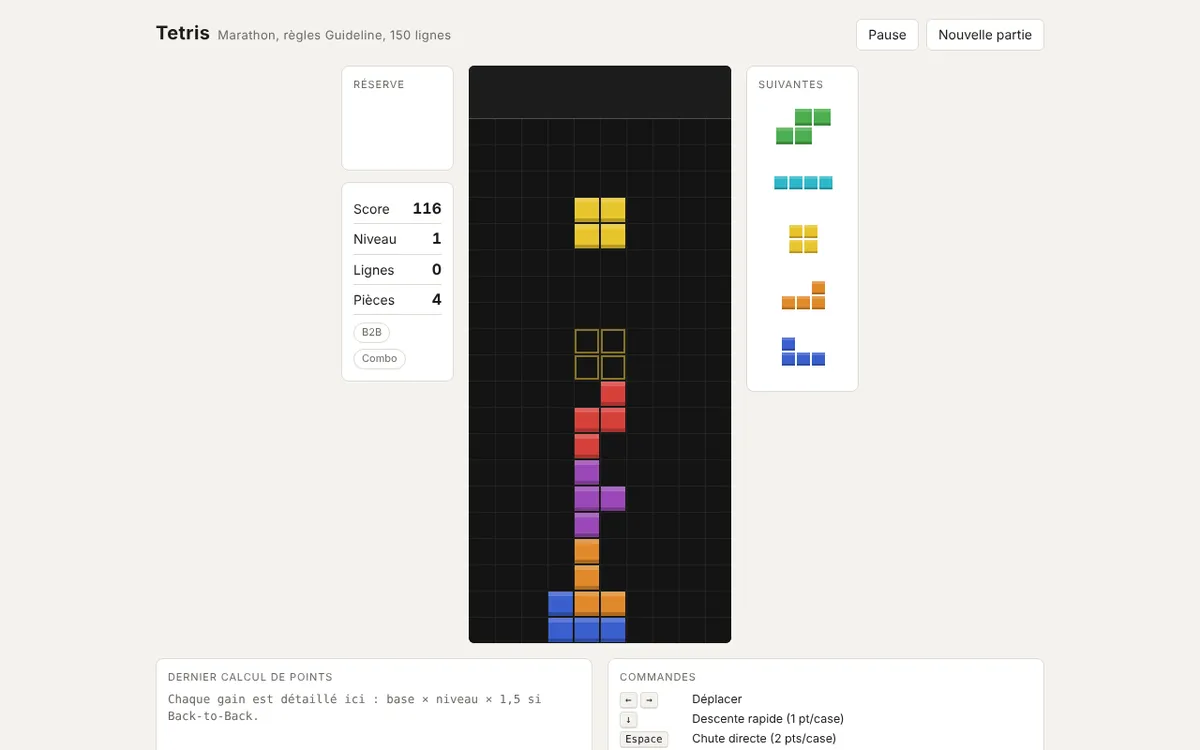Click the 'Dernier calcul de points' heading
This screenshot has height=750, width=1200.
point(250,677)
